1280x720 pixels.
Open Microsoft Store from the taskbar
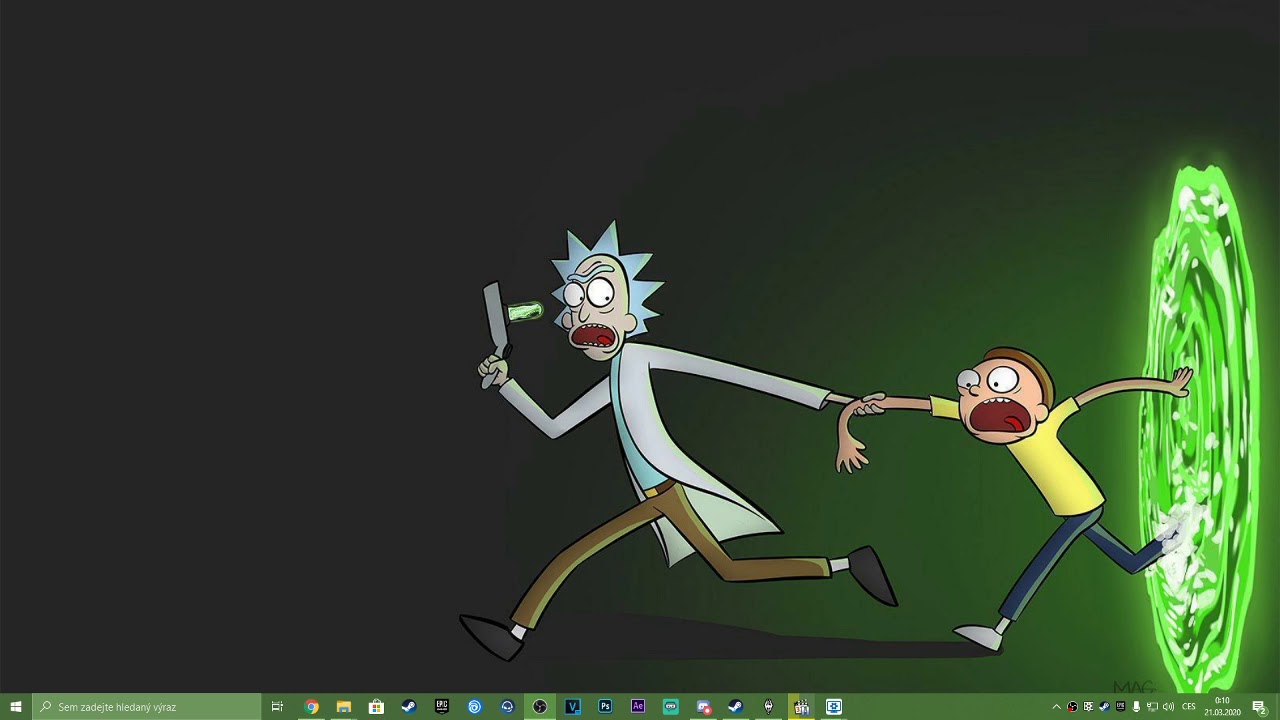(x=376, y=706)
